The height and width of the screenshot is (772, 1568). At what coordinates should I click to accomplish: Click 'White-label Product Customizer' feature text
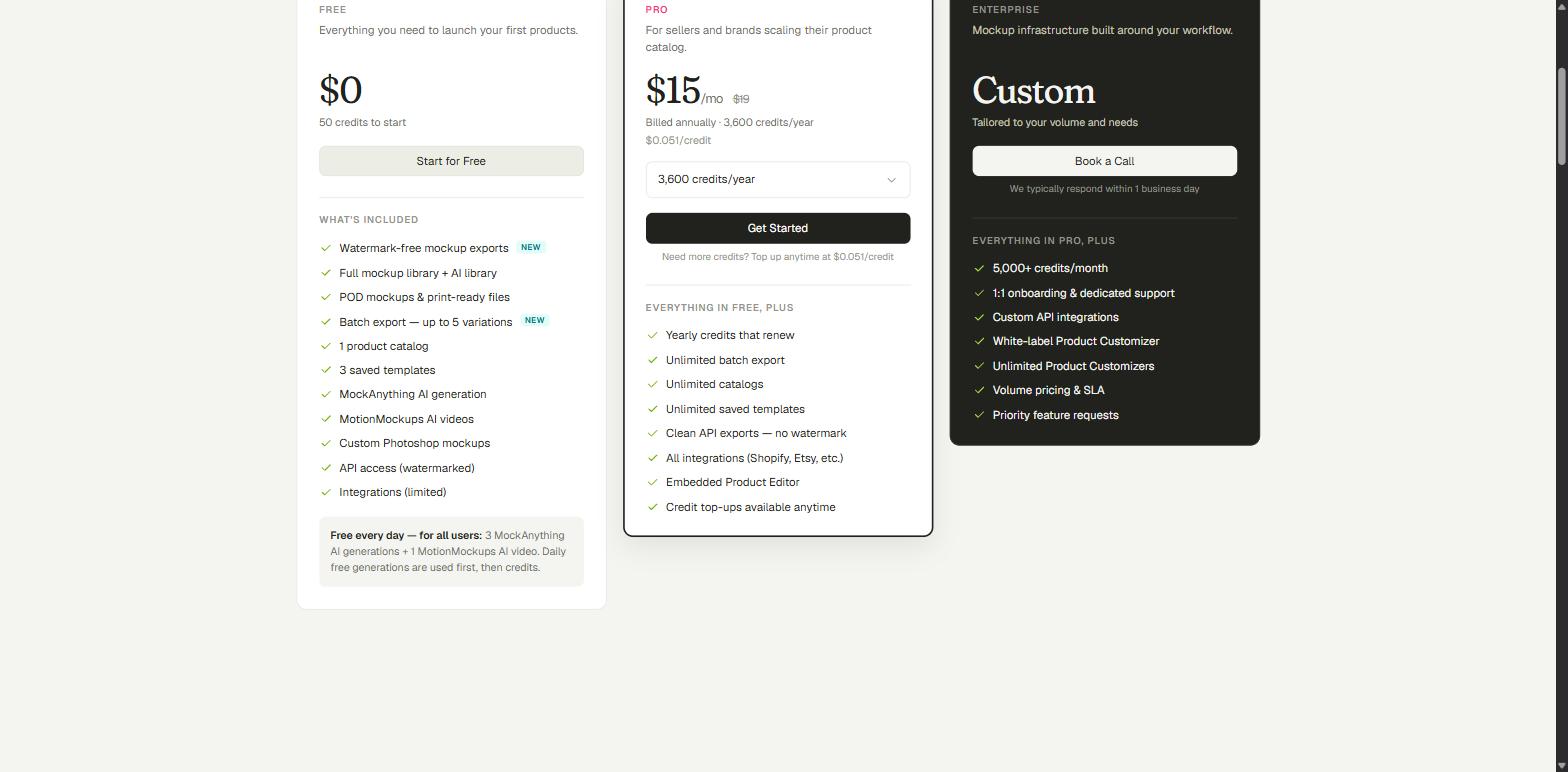point(1076,341)
